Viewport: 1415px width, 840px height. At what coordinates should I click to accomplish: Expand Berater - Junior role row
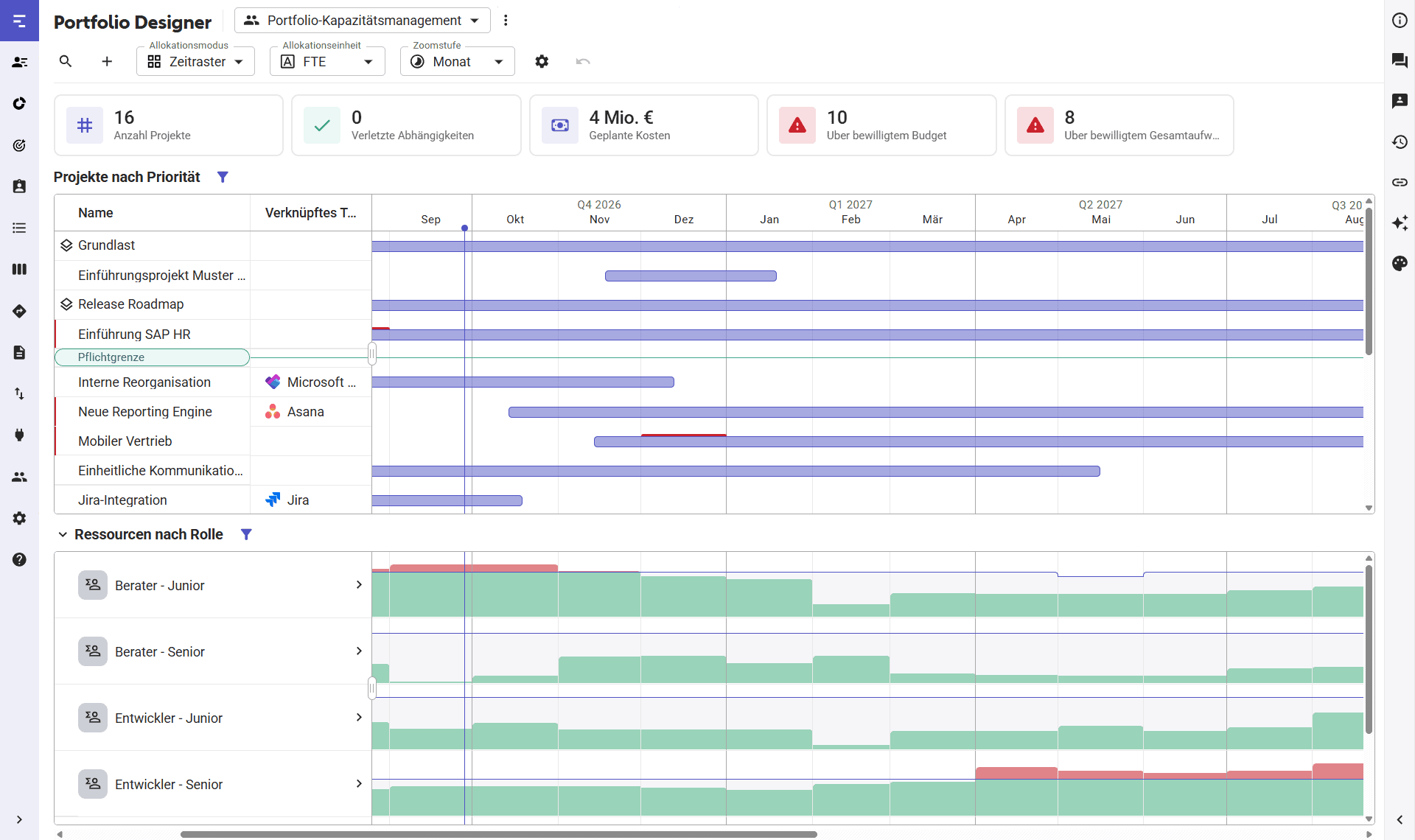pos(359,584)
